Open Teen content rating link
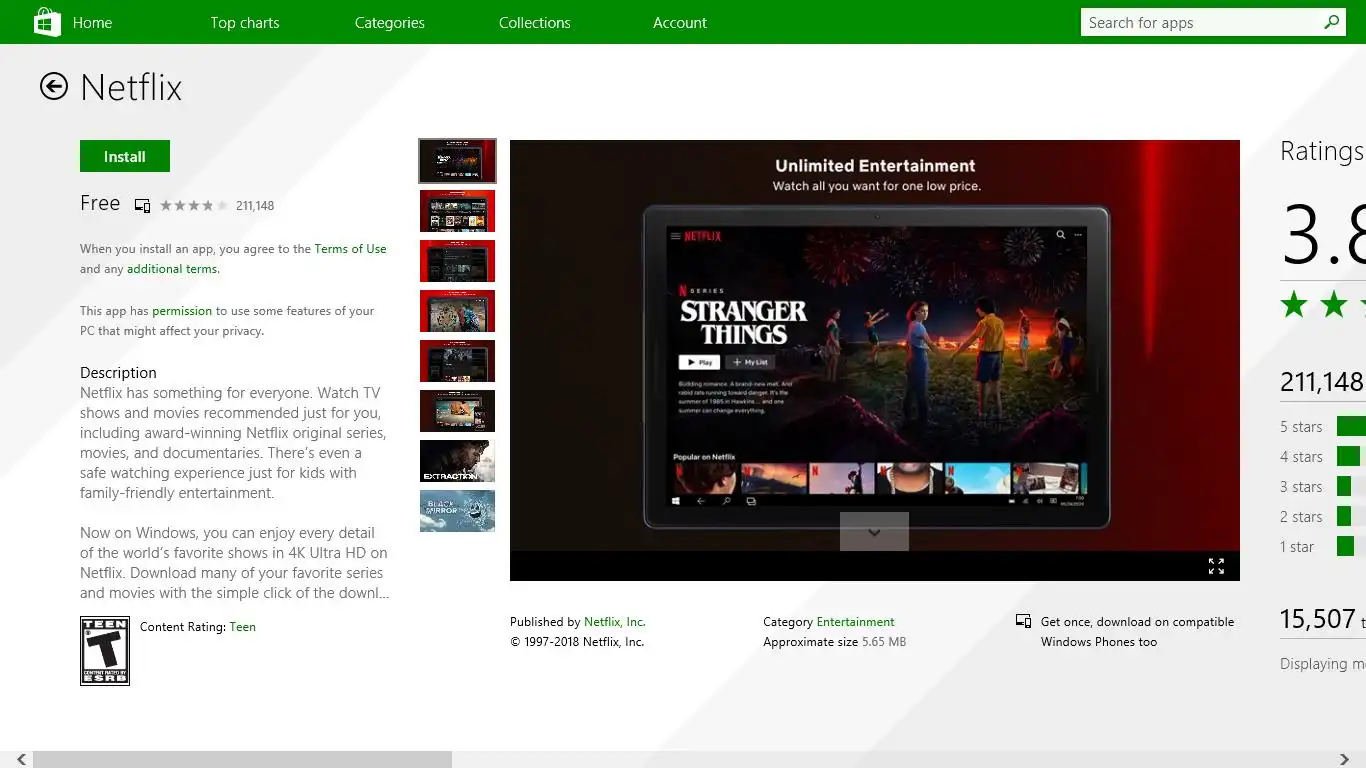 [243, 627]
